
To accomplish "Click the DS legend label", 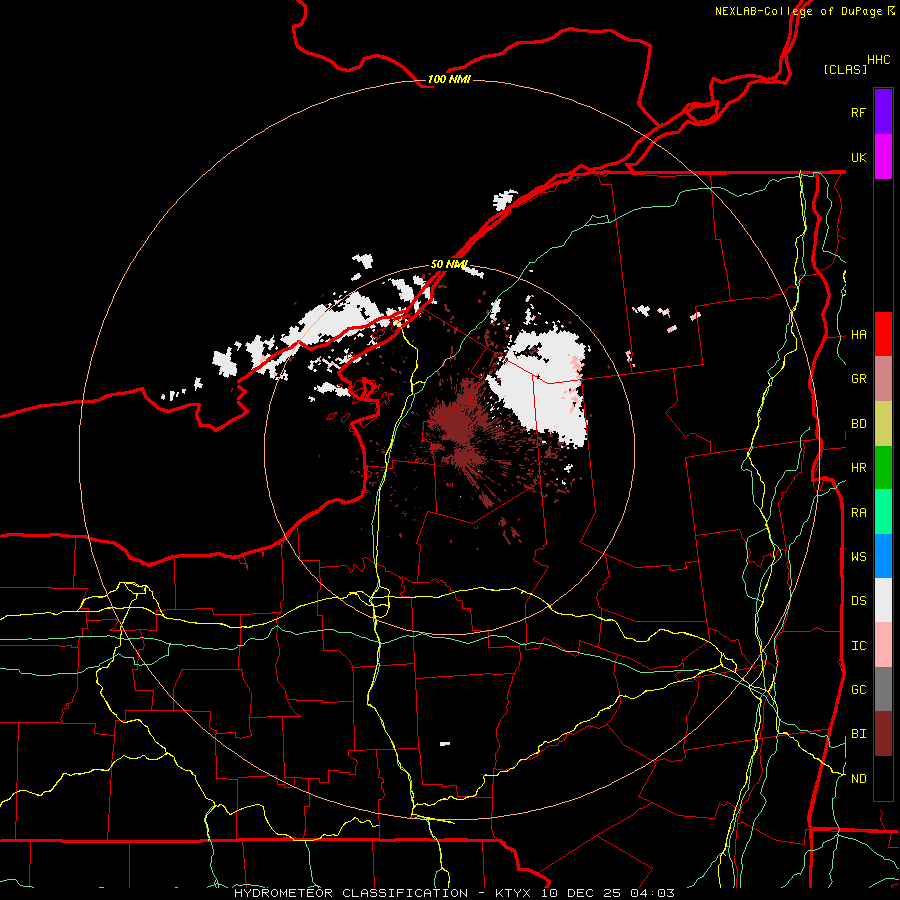I will tap(858, 601).
